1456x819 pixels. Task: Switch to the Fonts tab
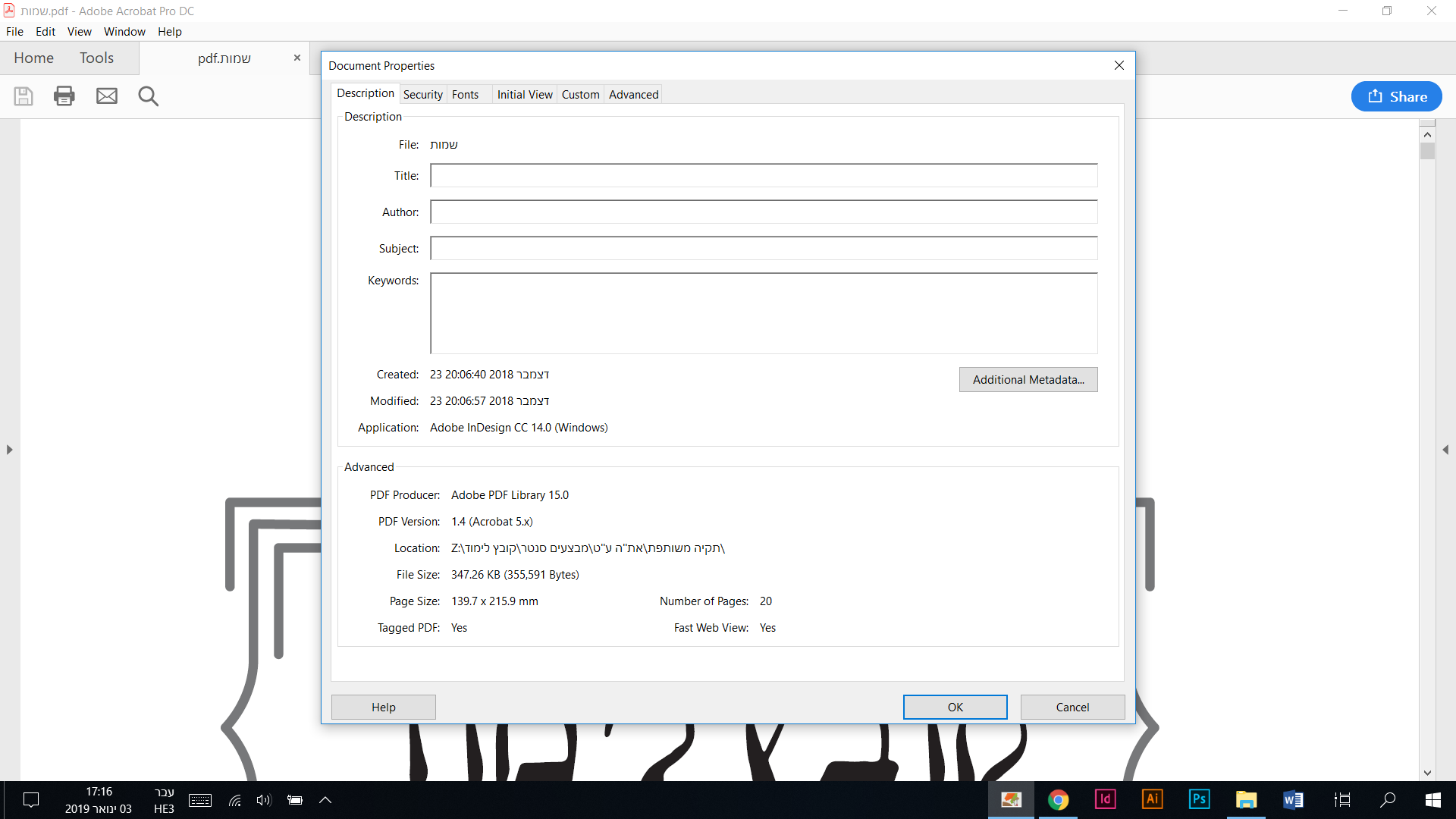pyautogui.click(x=465, y=95)
